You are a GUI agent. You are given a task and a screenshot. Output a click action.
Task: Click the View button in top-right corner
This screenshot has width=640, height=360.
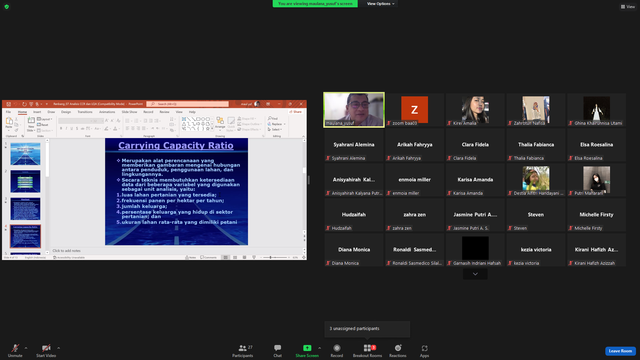[628, 7]
